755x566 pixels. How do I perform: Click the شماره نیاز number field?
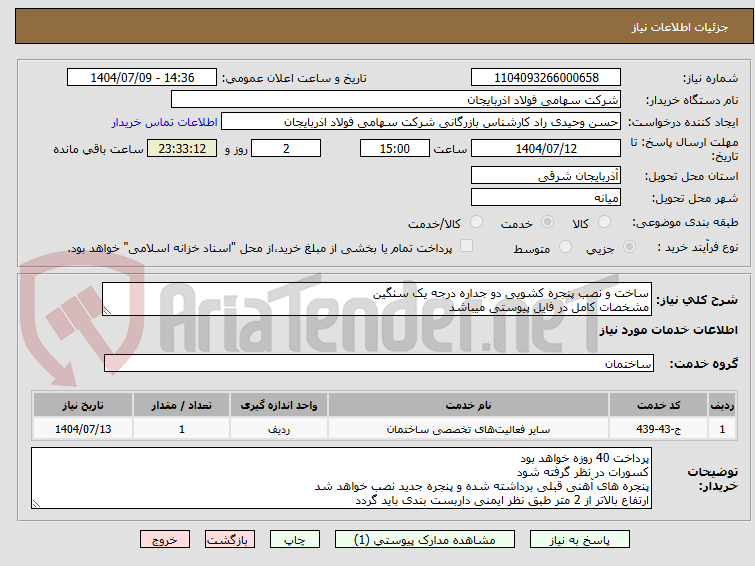pyautogui.click(x=546, y=78)
